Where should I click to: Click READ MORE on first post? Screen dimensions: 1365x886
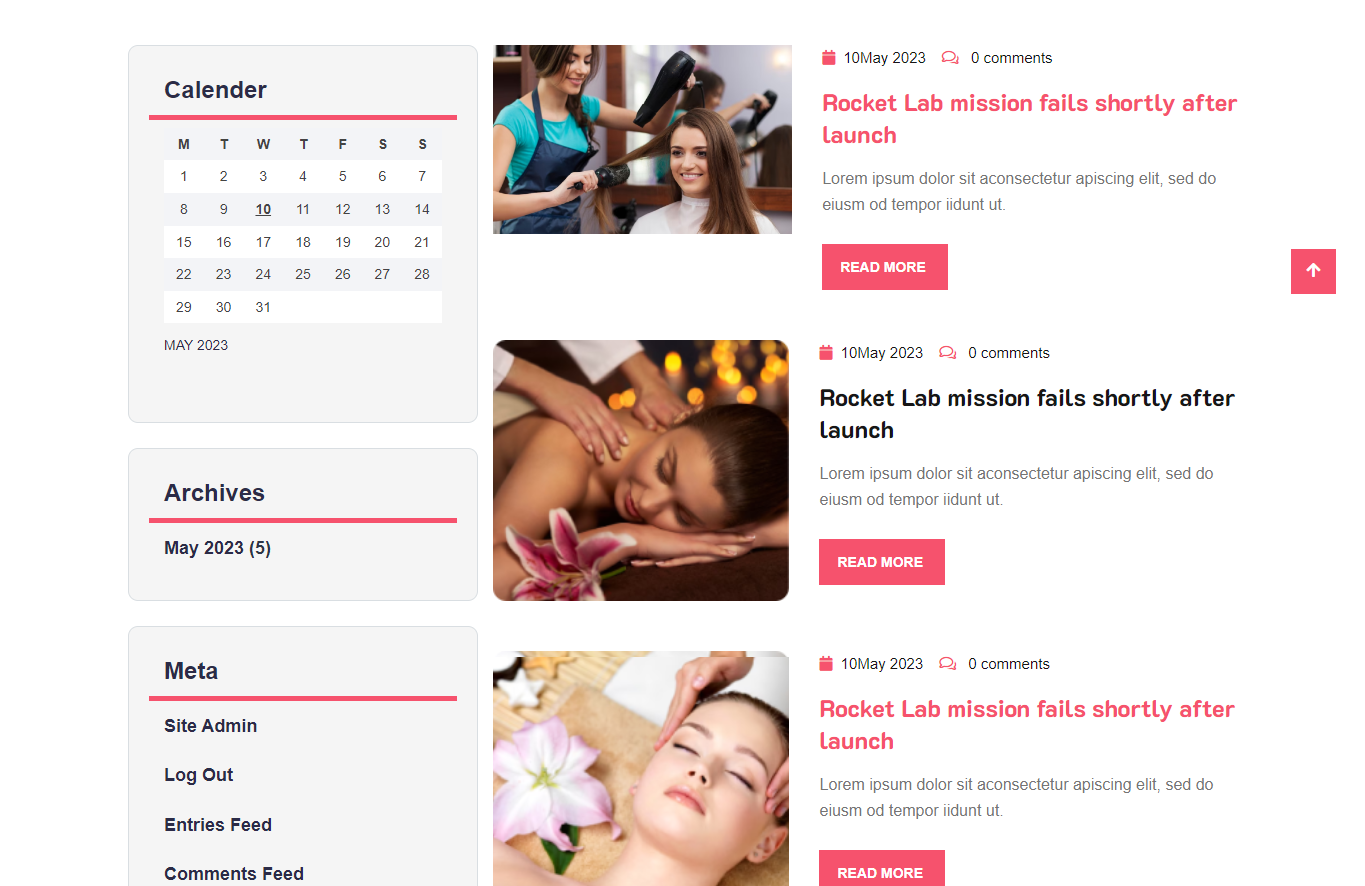click(885, 267)
